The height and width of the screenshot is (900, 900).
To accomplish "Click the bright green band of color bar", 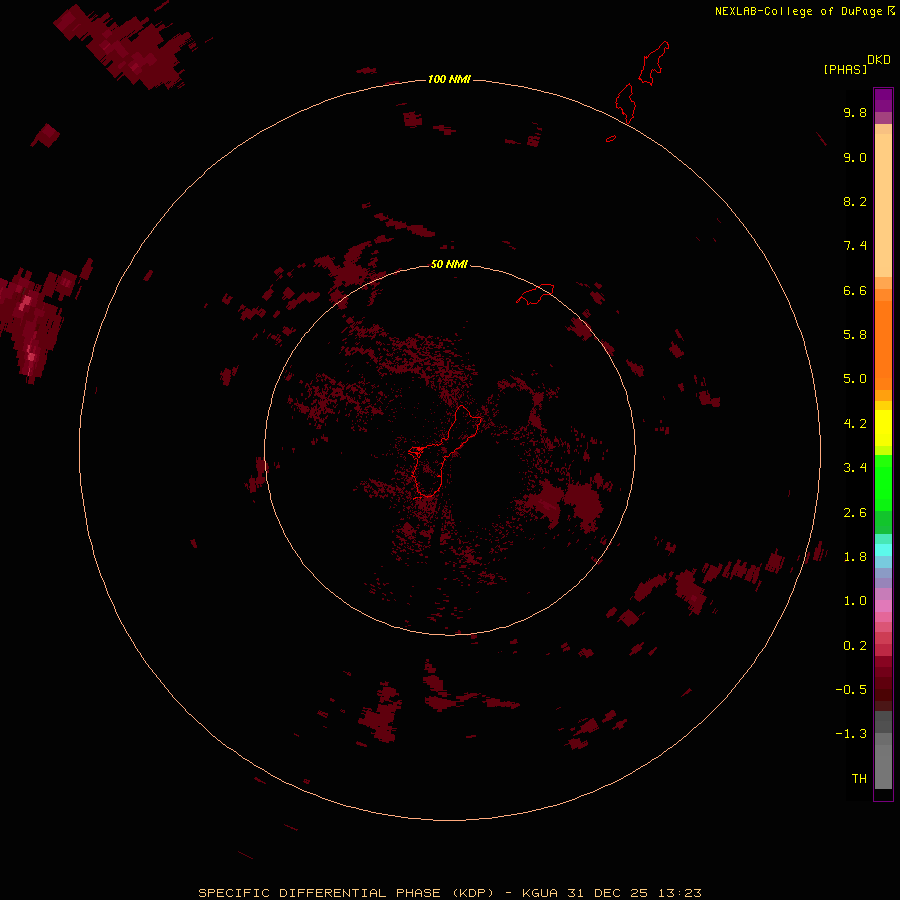I will 883,483.
